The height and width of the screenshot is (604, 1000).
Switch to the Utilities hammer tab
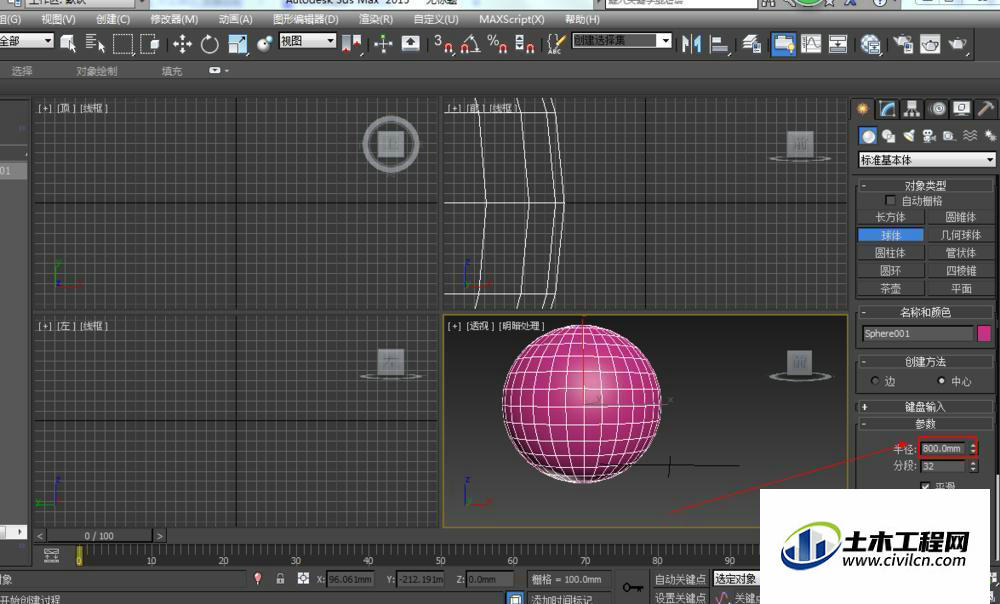click(985, 109)
